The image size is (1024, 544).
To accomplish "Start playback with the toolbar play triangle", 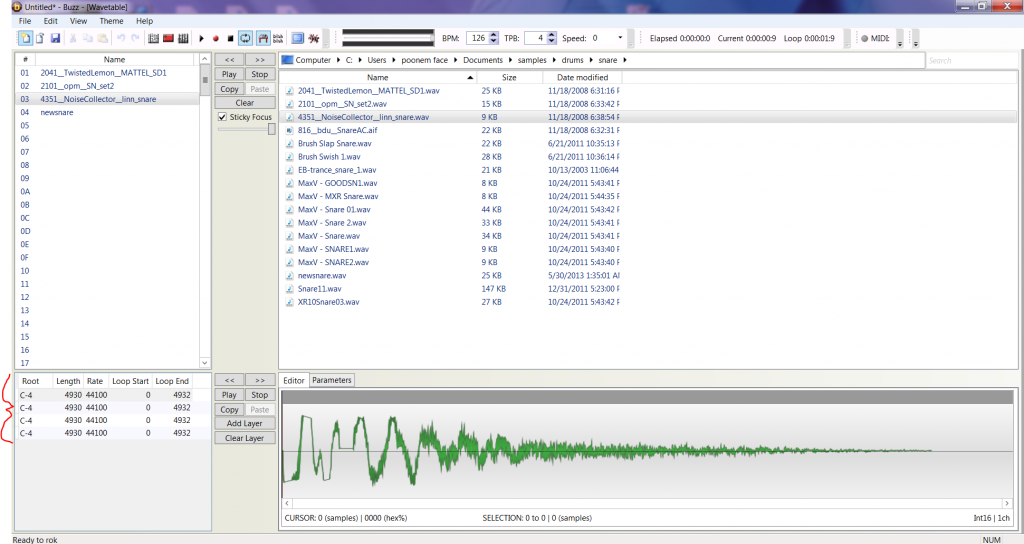I will 201,39.
